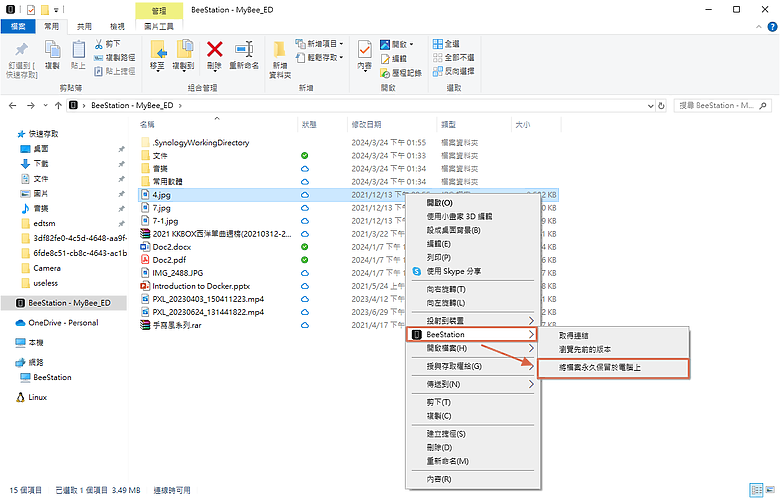Image resolution: width=780 pixels, height=498 pixels.
Task: Go up one folder level arrow
Action: pos(58,105)
